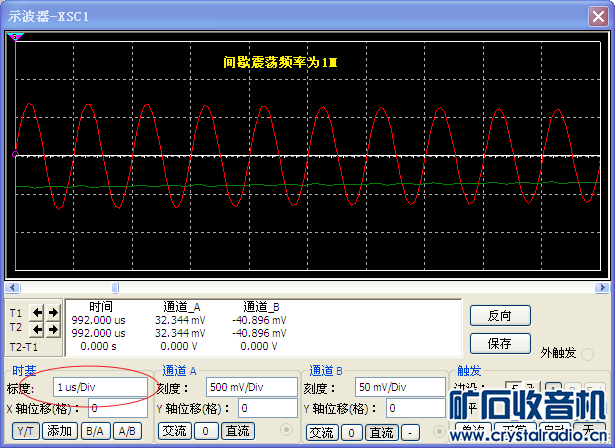Set Channel A coupling to 直流 (DC)
Viewport: 615px width, 448px height.
(236, 431)
